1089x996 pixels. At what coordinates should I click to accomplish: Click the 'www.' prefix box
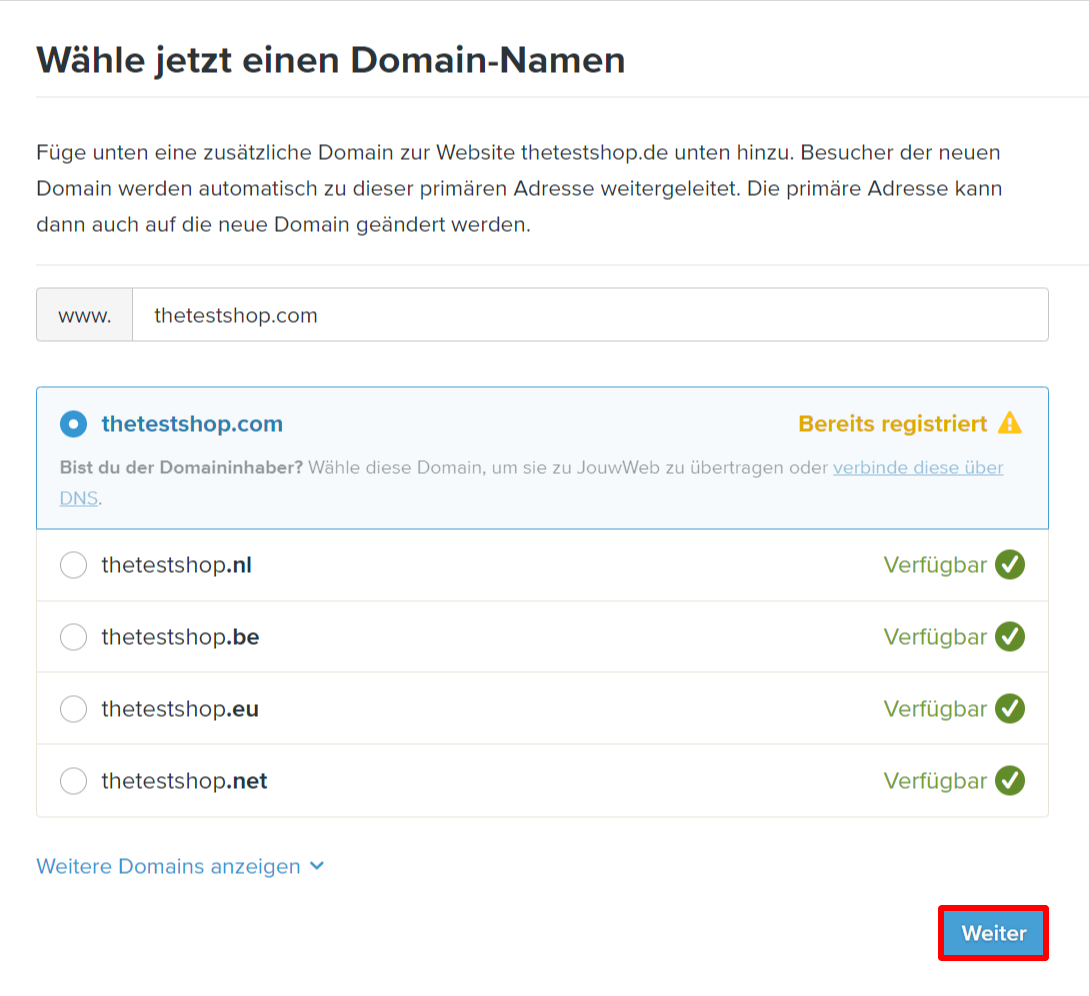click(84, 315)
